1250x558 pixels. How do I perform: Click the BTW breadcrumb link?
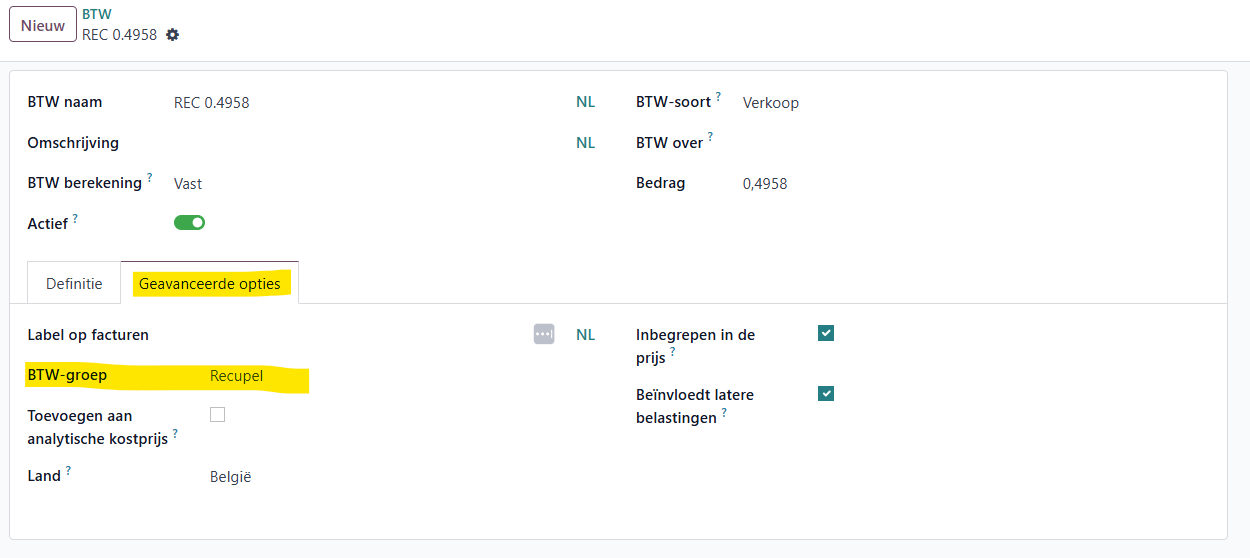pos(97,14)
